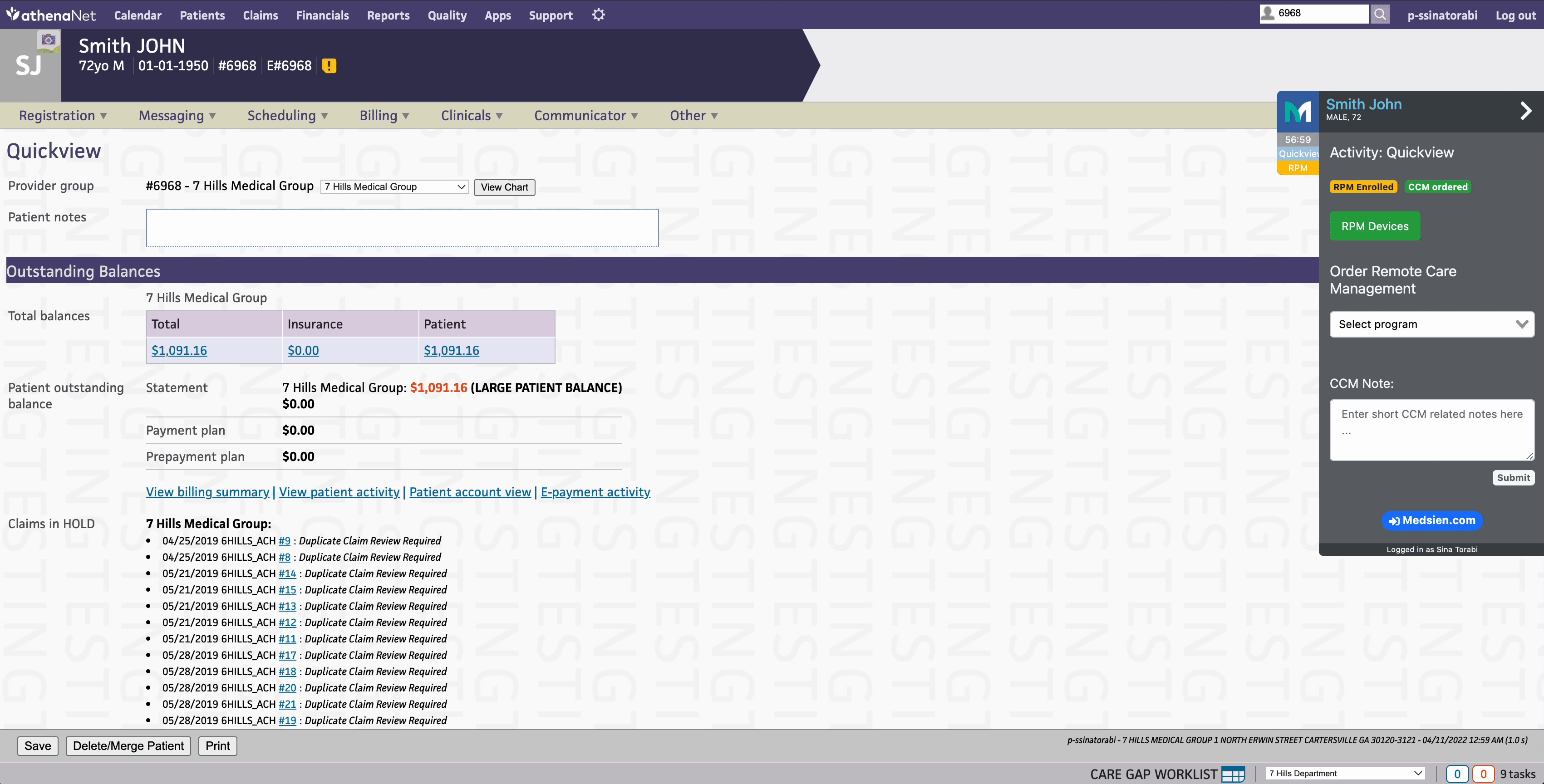Click the yellow alert exclamation icon

329,66
